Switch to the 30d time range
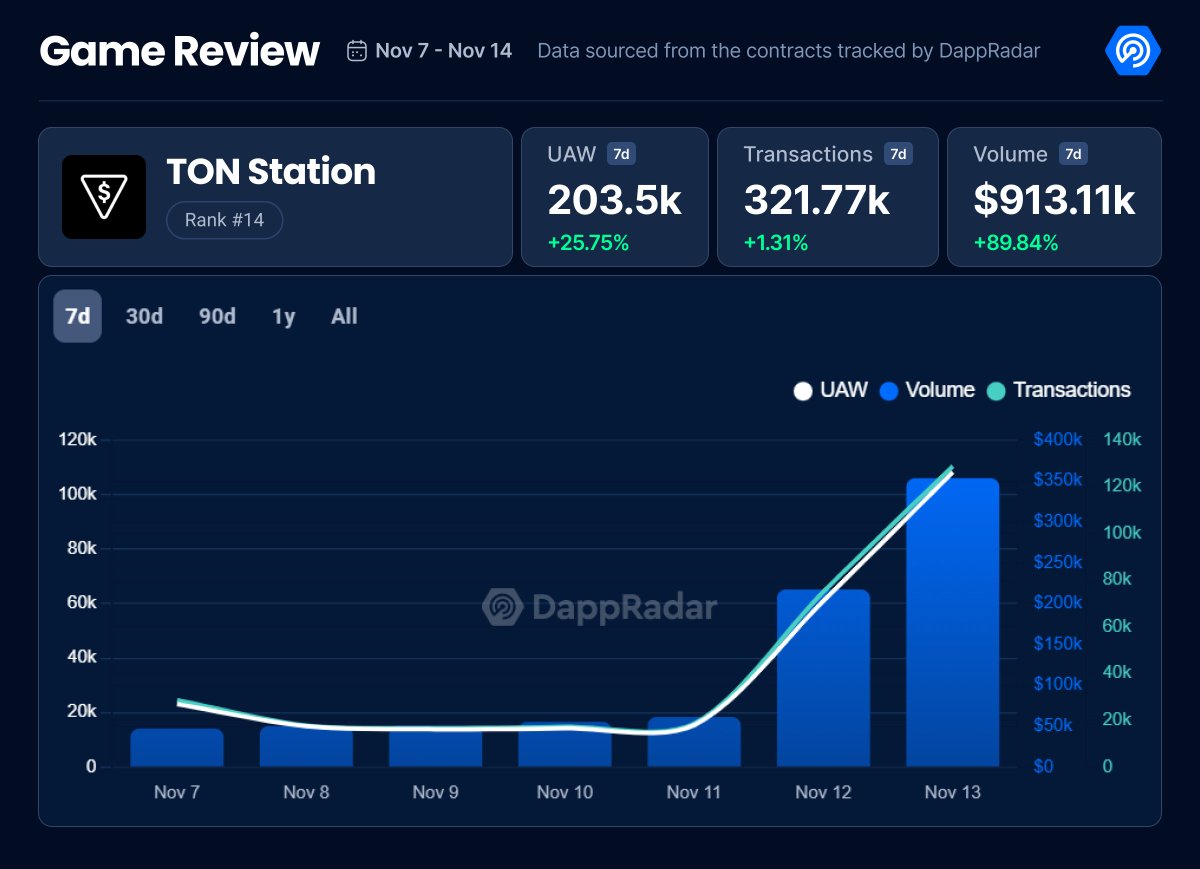The image size is (1200, 869). 143,316
